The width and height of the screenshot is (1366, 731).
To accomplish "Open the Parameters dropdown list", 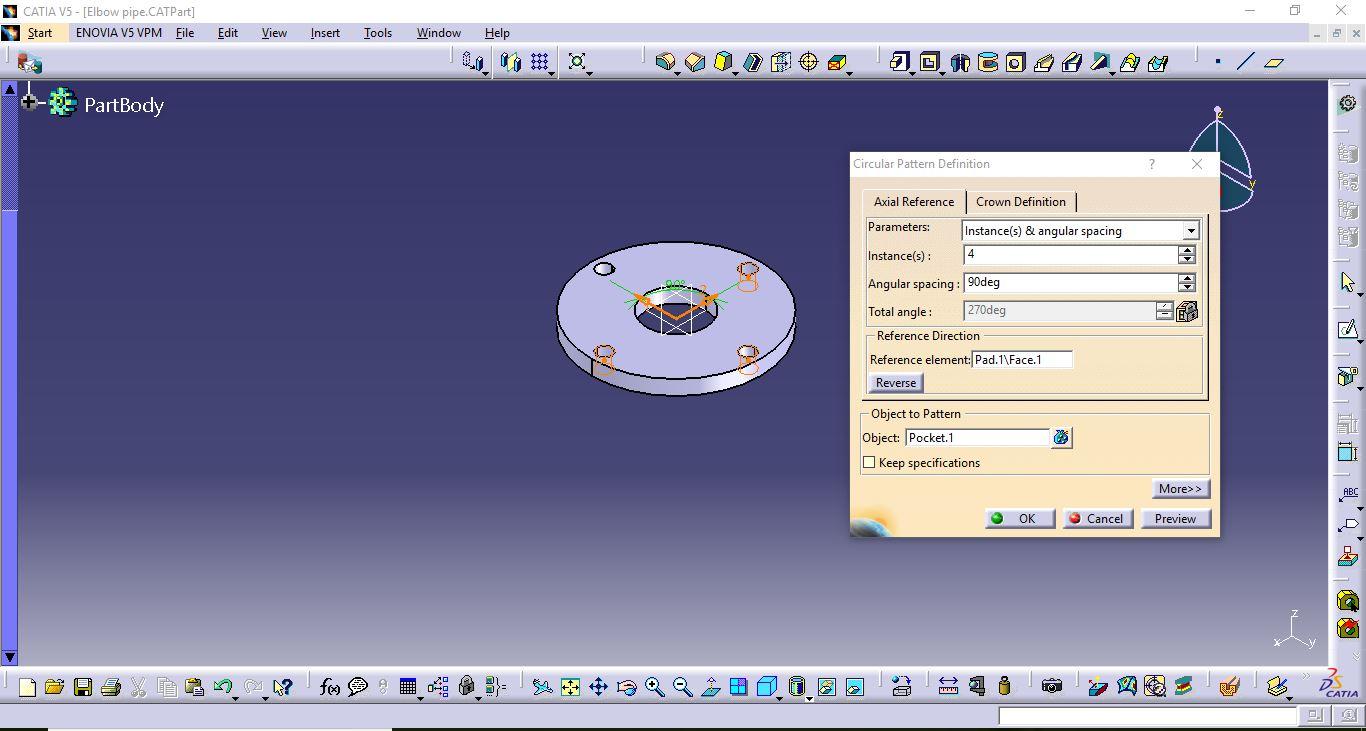I will 1190,231.
